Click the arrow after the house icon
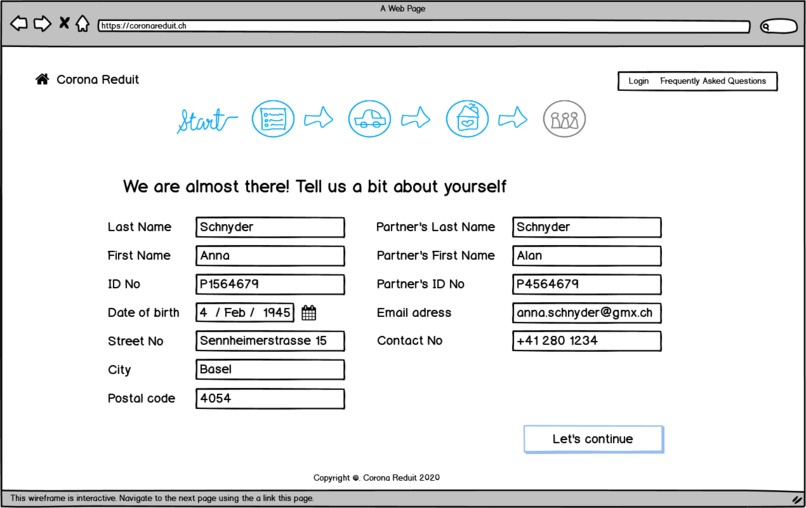This screenshot has height=508, width=806. [512, 118]
